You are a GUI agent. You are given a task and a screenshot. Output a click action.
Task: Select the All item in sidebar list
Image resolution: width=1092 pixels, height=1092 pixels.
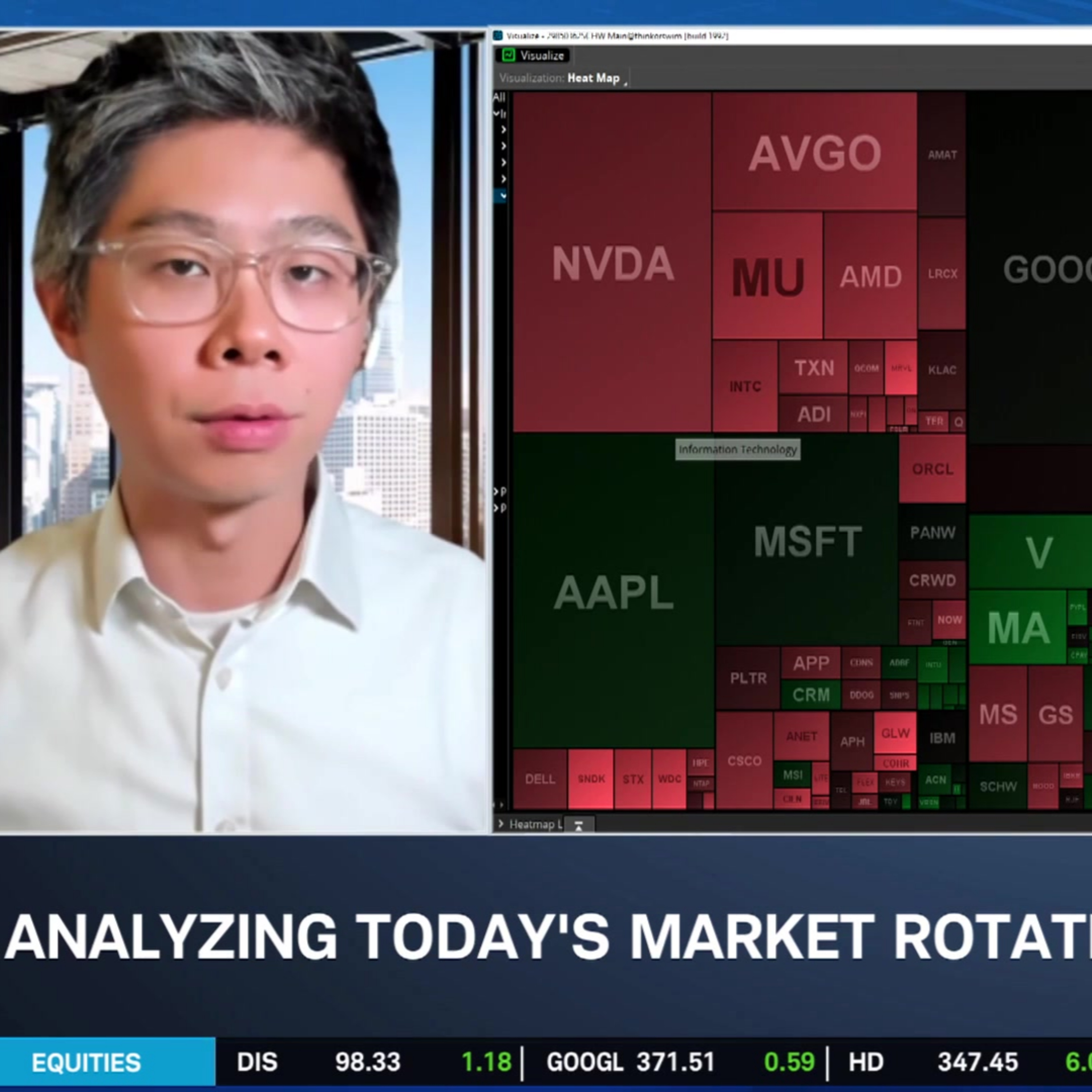(x=499, y=97)
